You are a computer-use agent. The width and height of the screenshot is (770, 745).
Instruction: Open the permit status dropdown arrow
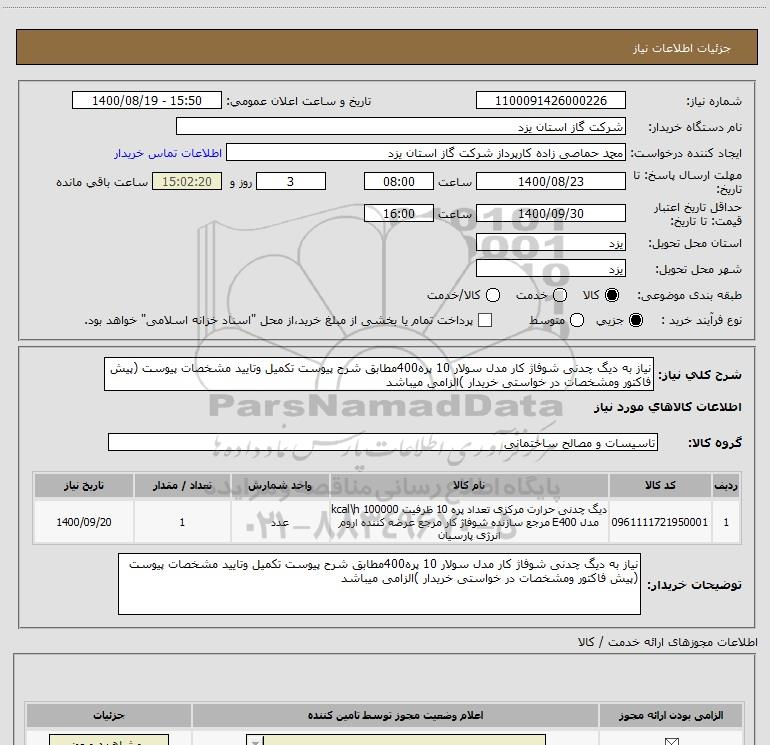(x=255, y=741)
